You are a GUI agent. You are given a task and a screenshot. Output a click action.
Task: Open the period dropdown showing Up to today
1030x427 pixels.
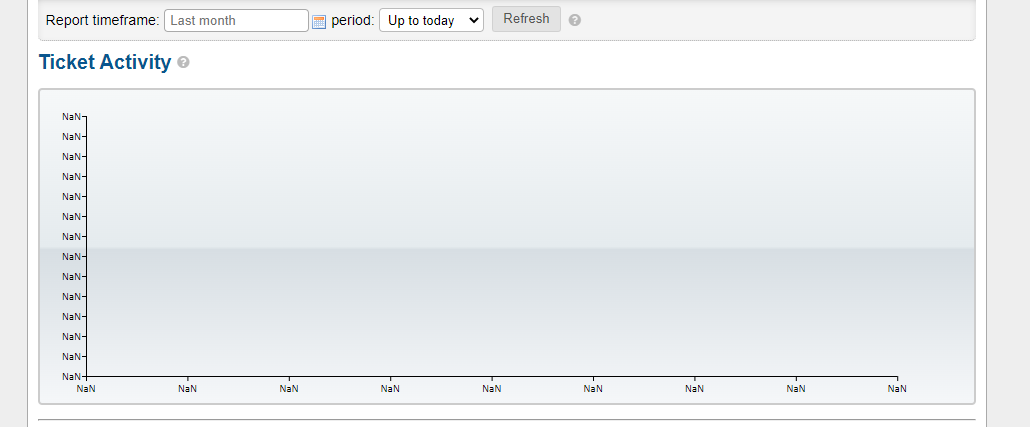pyautogui.click(x=431, y=20)
